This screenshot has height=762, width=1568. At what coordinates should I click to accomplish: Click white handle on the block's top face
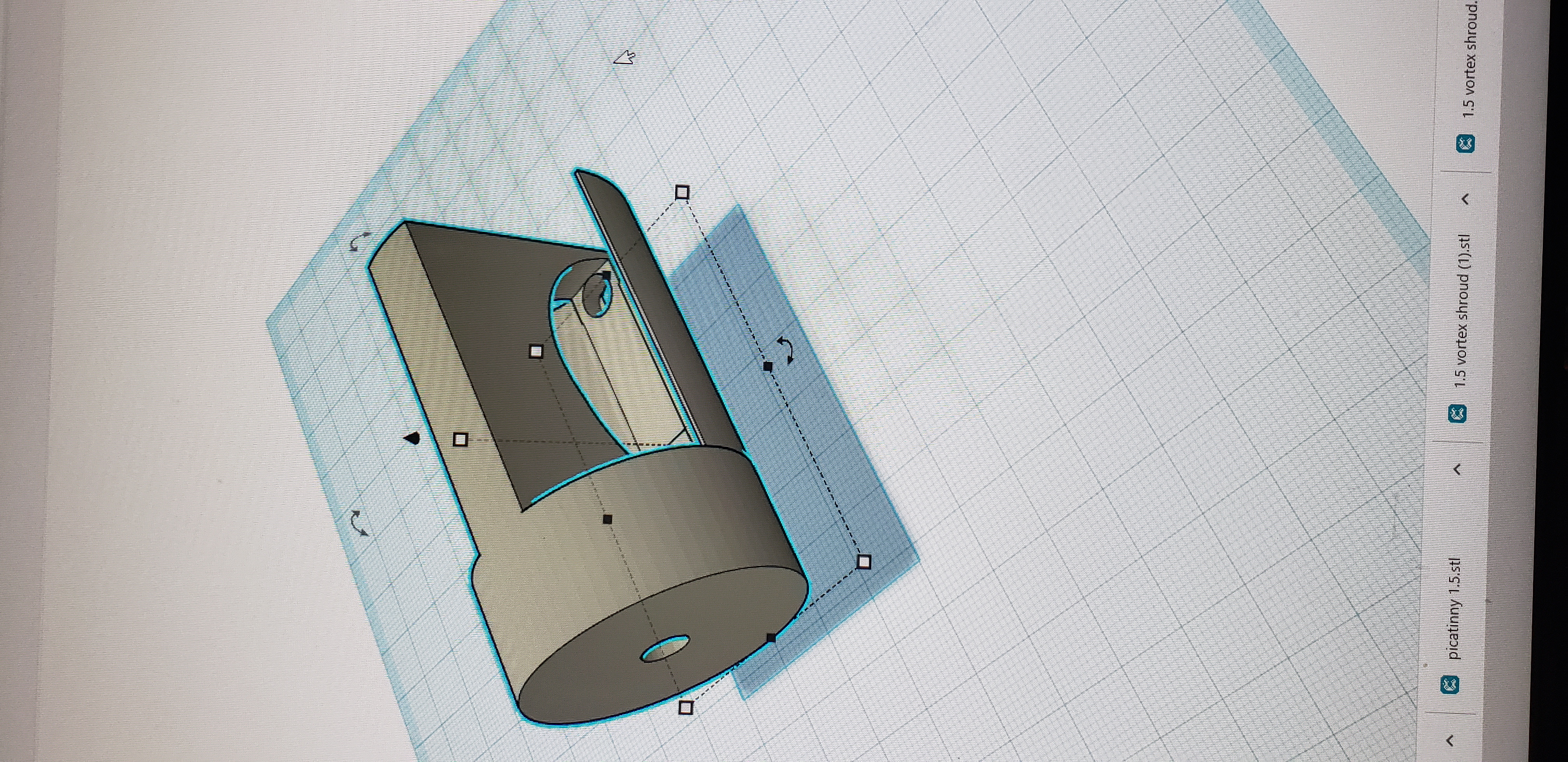click(535, 351)
